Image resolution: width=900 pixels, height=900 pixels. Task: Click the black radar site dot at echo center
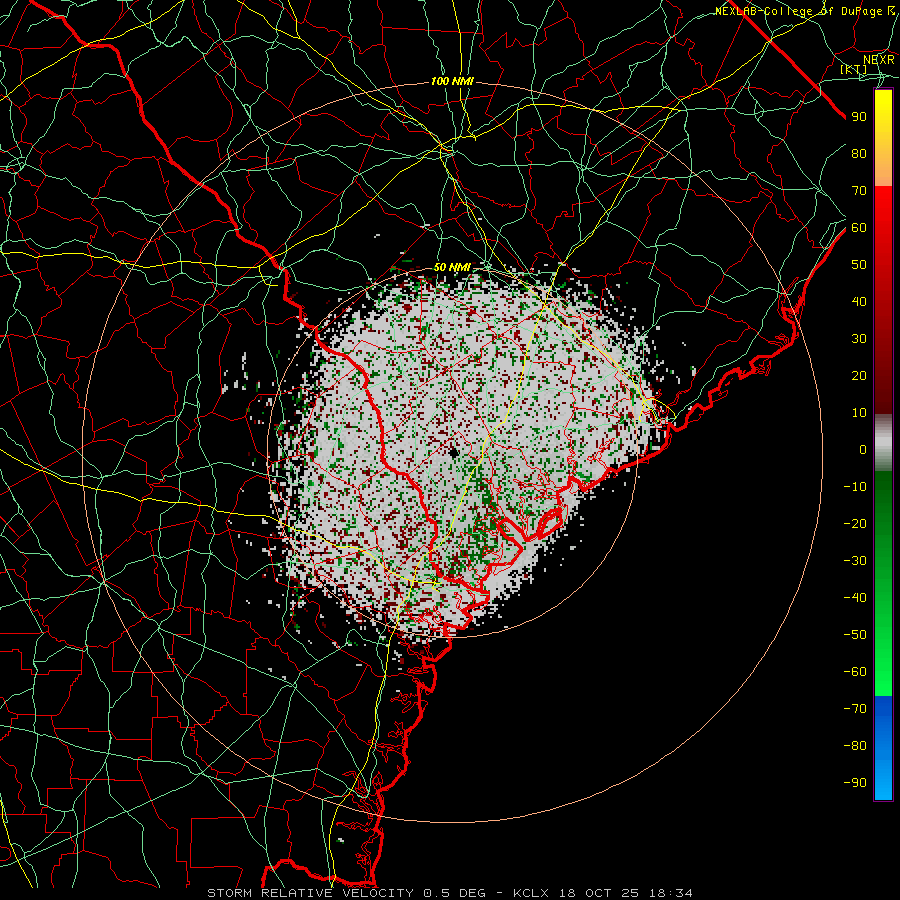[x=453, y=453]
